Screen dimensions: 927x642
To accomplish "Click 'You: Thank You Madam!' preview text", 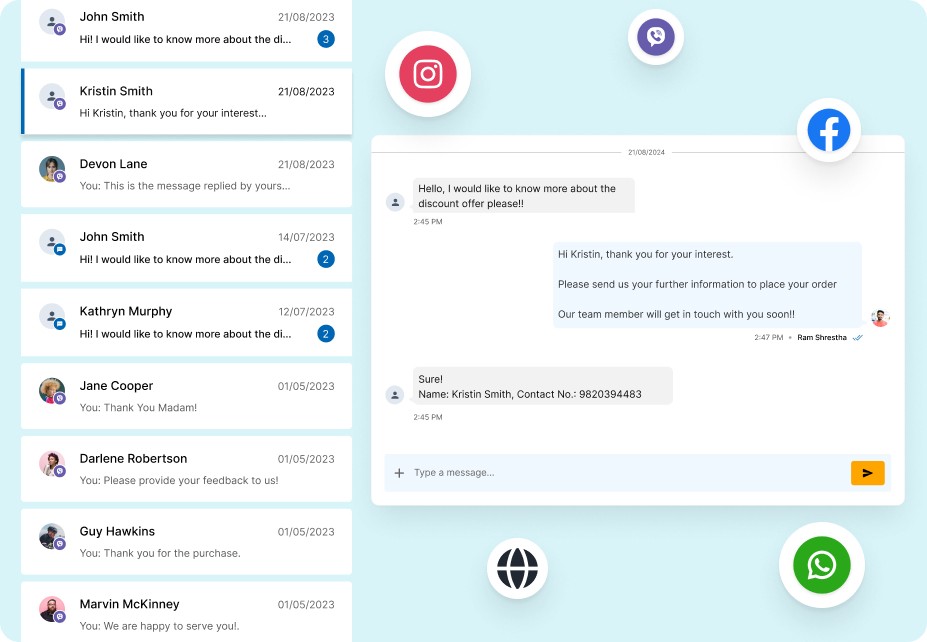I will coord(138,407).
